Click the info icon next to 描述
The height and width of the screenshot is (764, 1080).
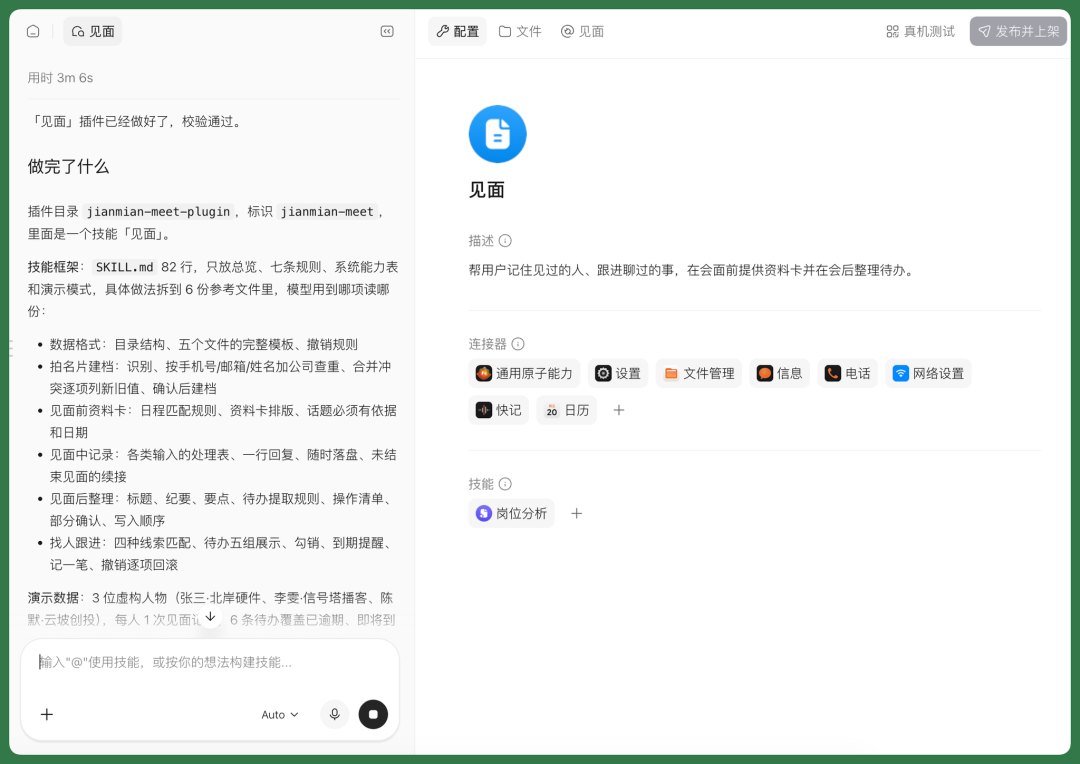click(x=505, y=240)
